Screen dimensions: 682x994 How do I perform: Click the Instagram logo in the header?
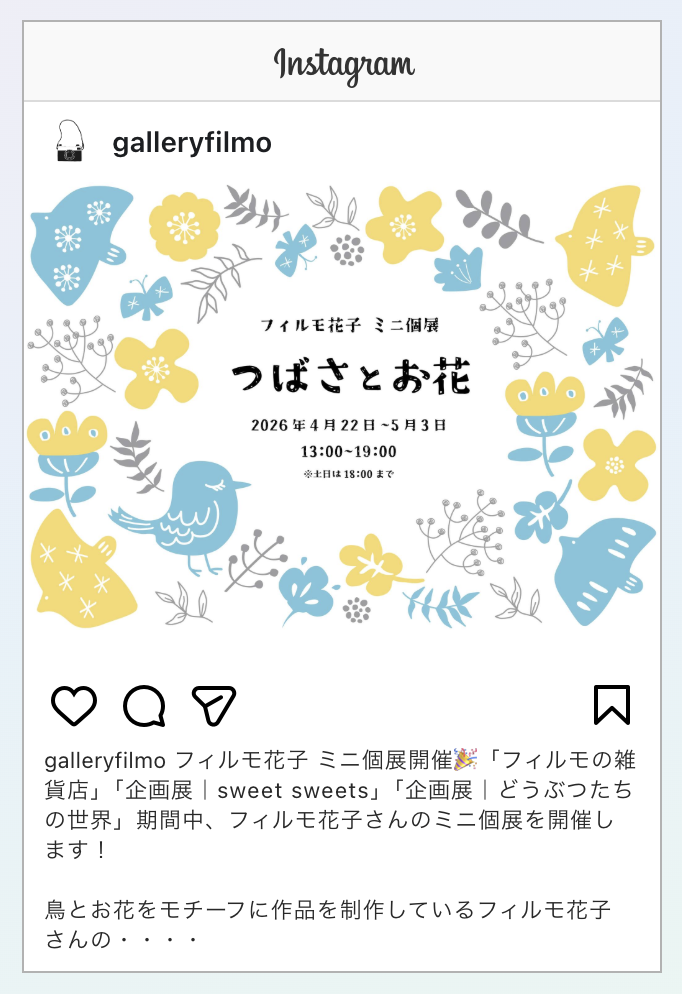[x=344, y=65]
